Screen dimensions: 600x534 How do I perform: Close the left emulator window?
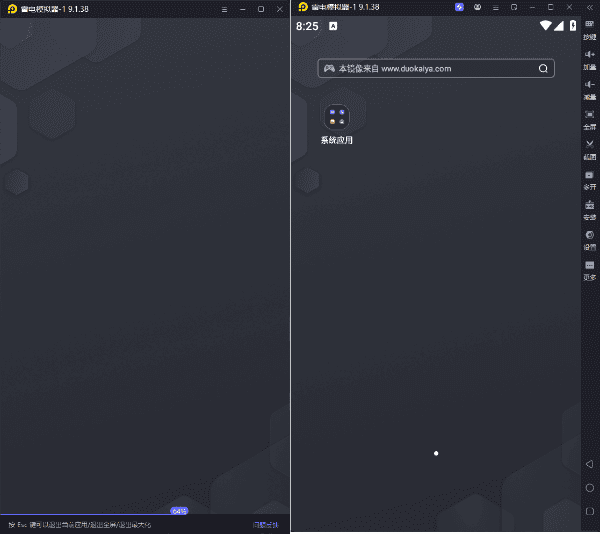click(x=280, y=9)
